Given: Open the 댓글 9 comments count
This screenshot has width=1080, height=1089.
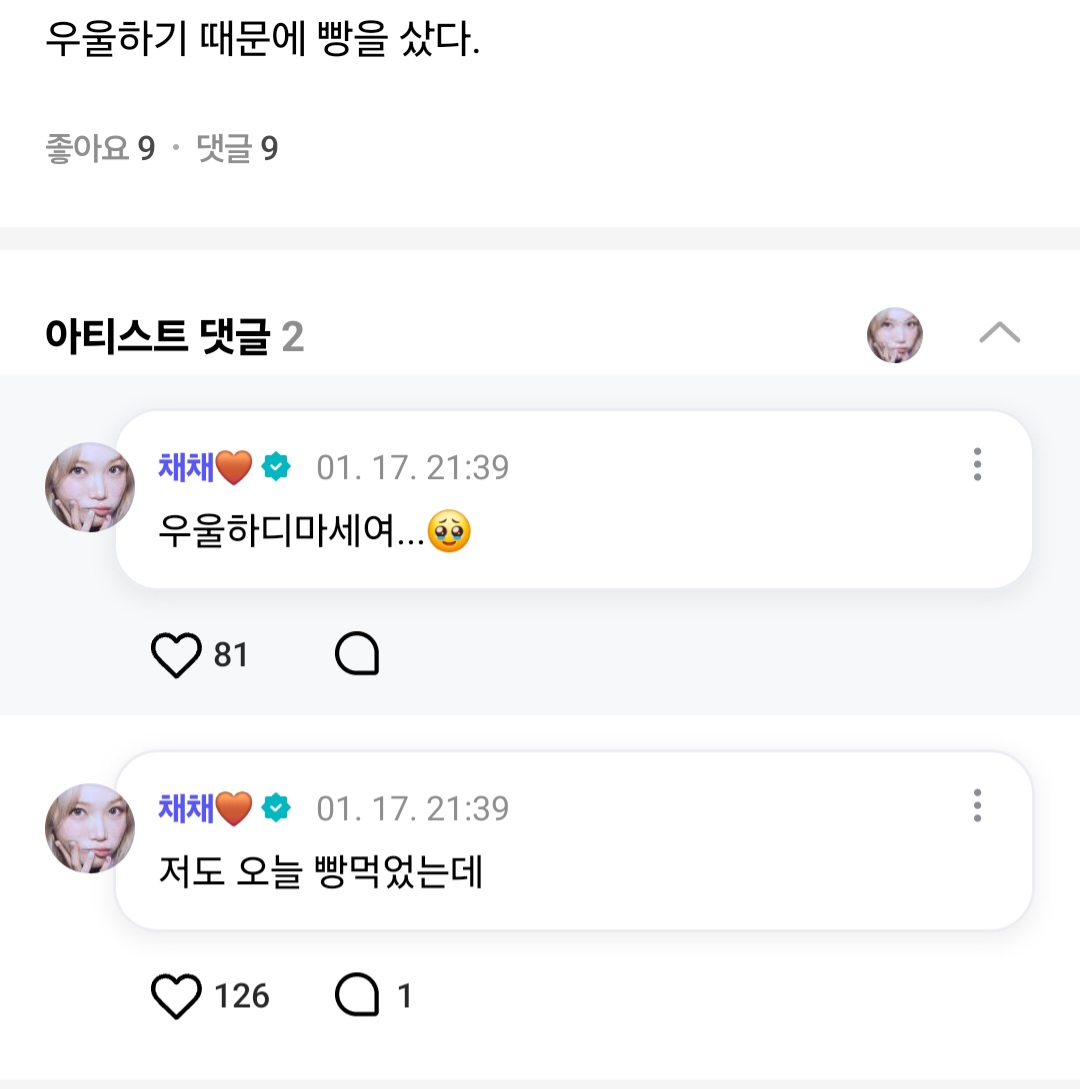Looking at the screenshot, I should pos(237,149).
